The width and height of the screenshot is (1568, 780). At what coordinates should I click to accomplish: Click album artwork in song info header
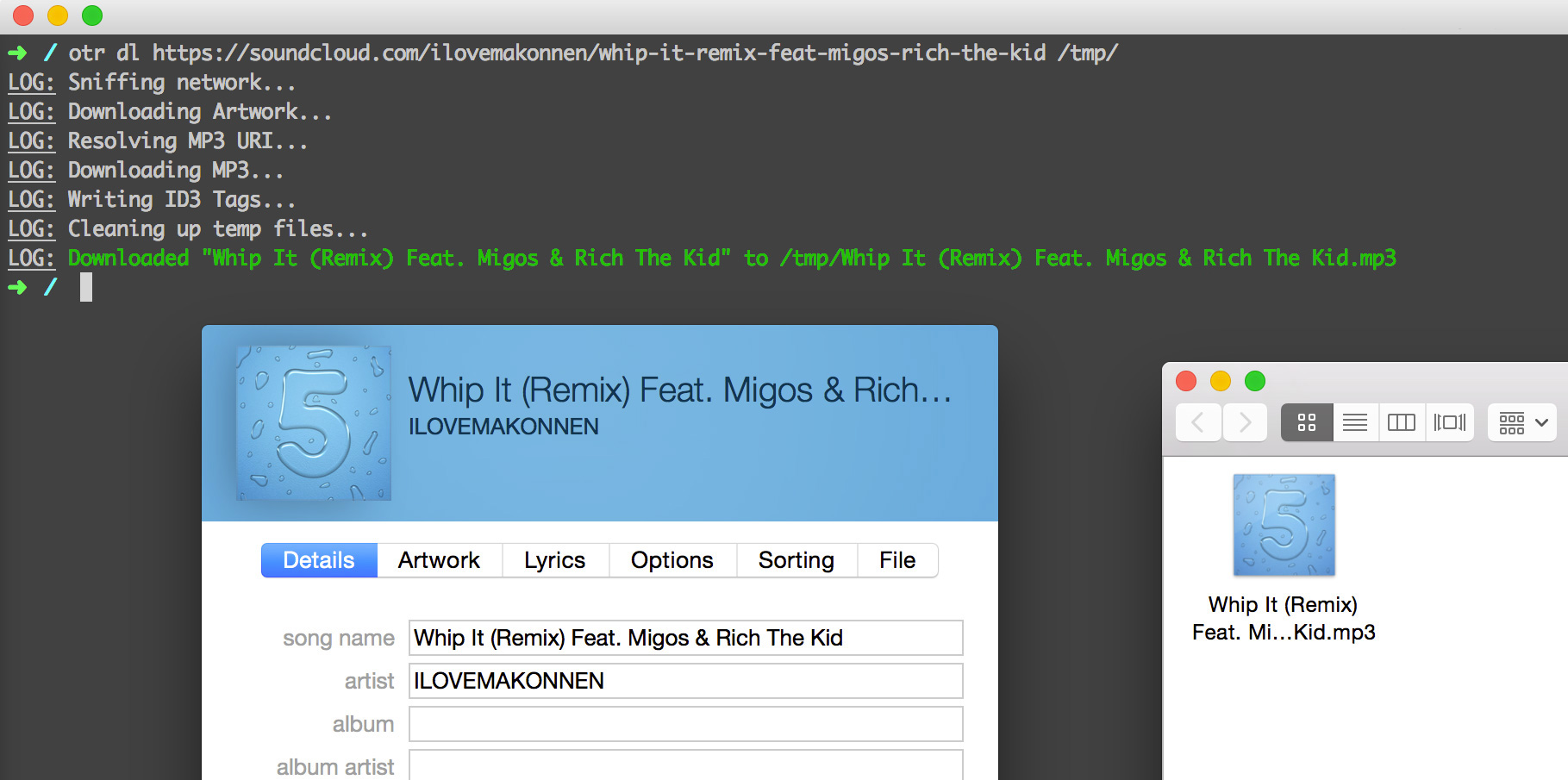[x=314, y=423]
